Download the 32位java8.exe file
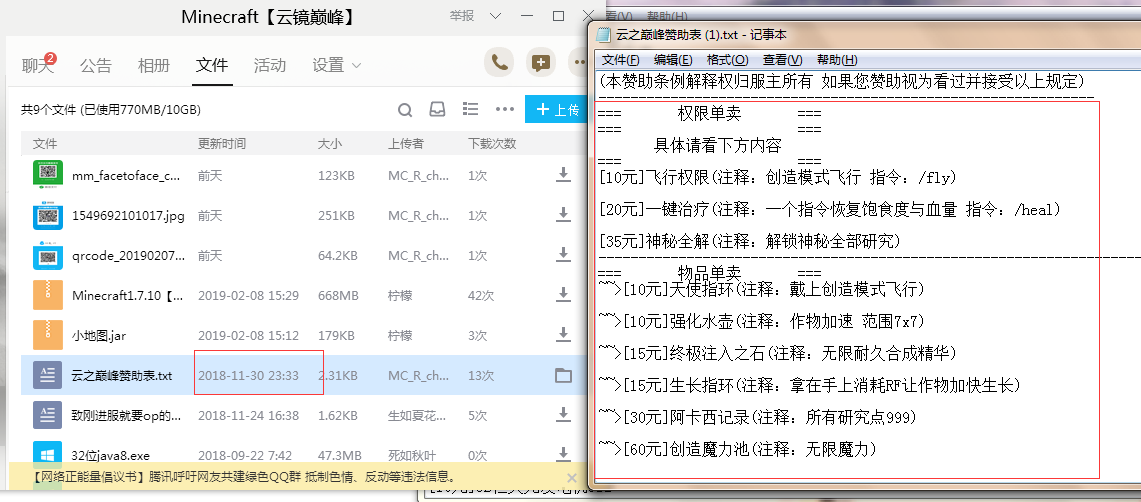This screenshot has height=502, width=1141. [x=563, y=456]
